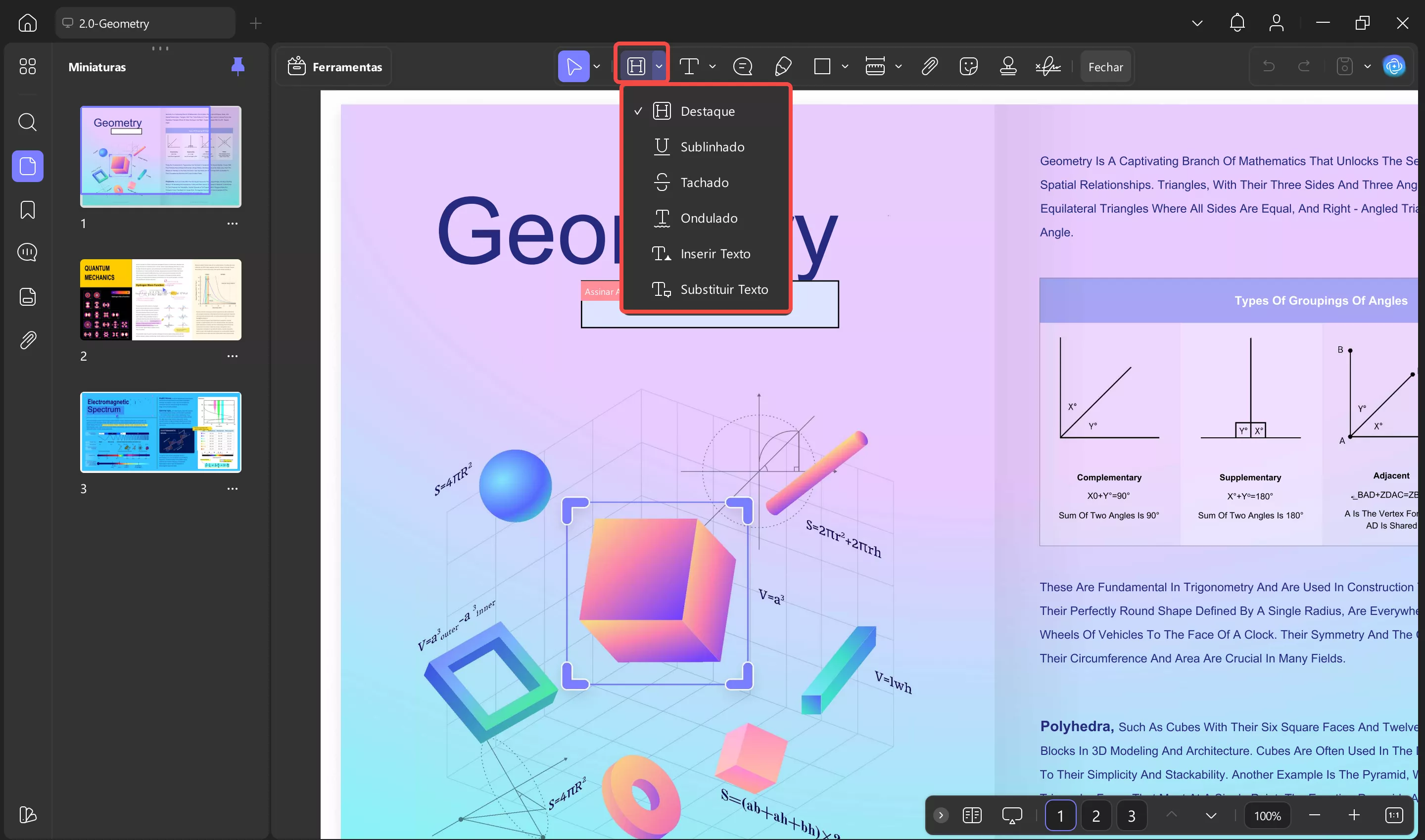Select the pencil drawing tool
Screen dimensions: 1425x840
pyautogui.click(x=782, y=67)
